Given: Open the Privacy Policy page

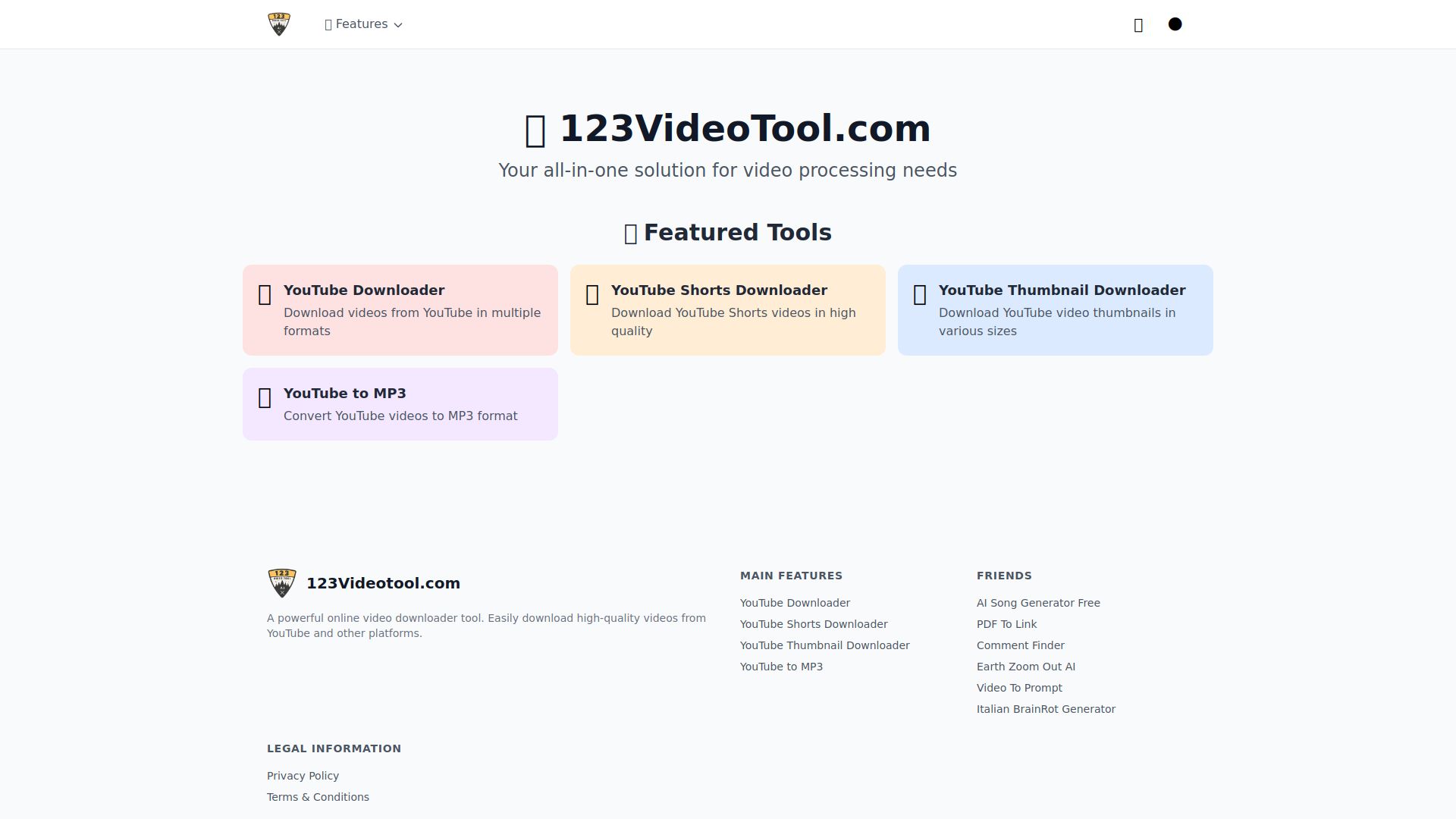Looking at the screenshot, I should (303, 776).
